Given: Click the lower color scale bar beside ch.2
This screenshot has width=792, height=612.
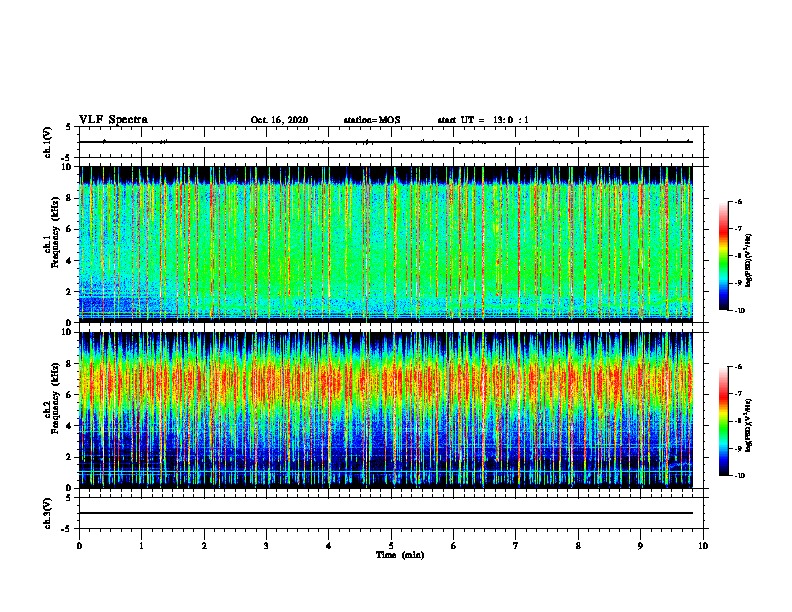Looking at the screenshot, I should (x=724, y=421).
